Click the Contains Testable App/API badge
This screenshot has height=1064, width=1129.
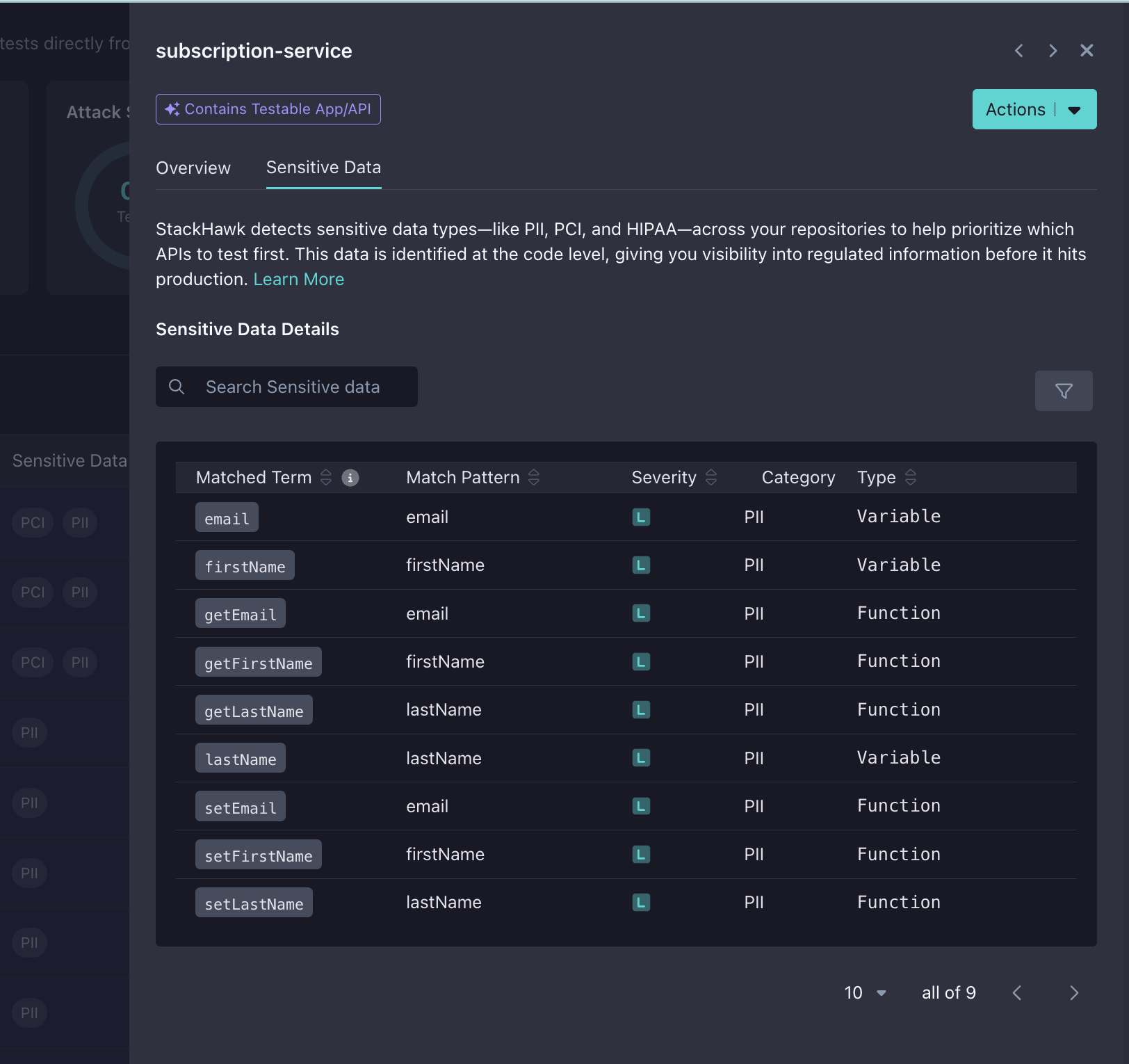click(268, 109)
